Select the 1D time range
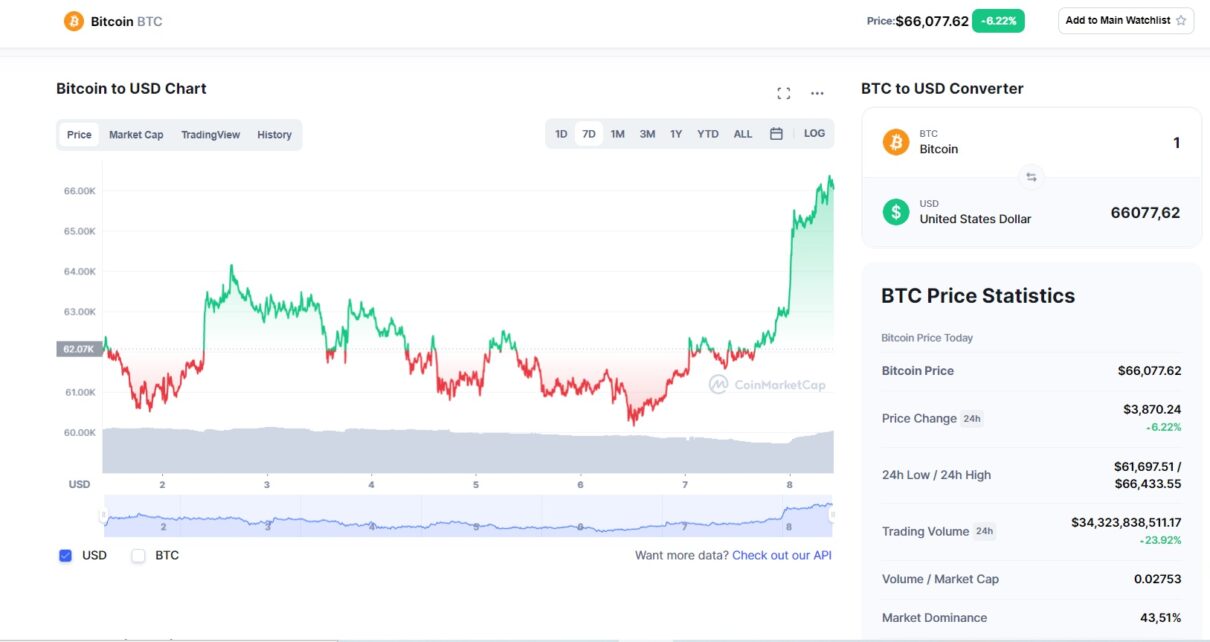The width and height of the screenshot is (1210, 642). 561,134
